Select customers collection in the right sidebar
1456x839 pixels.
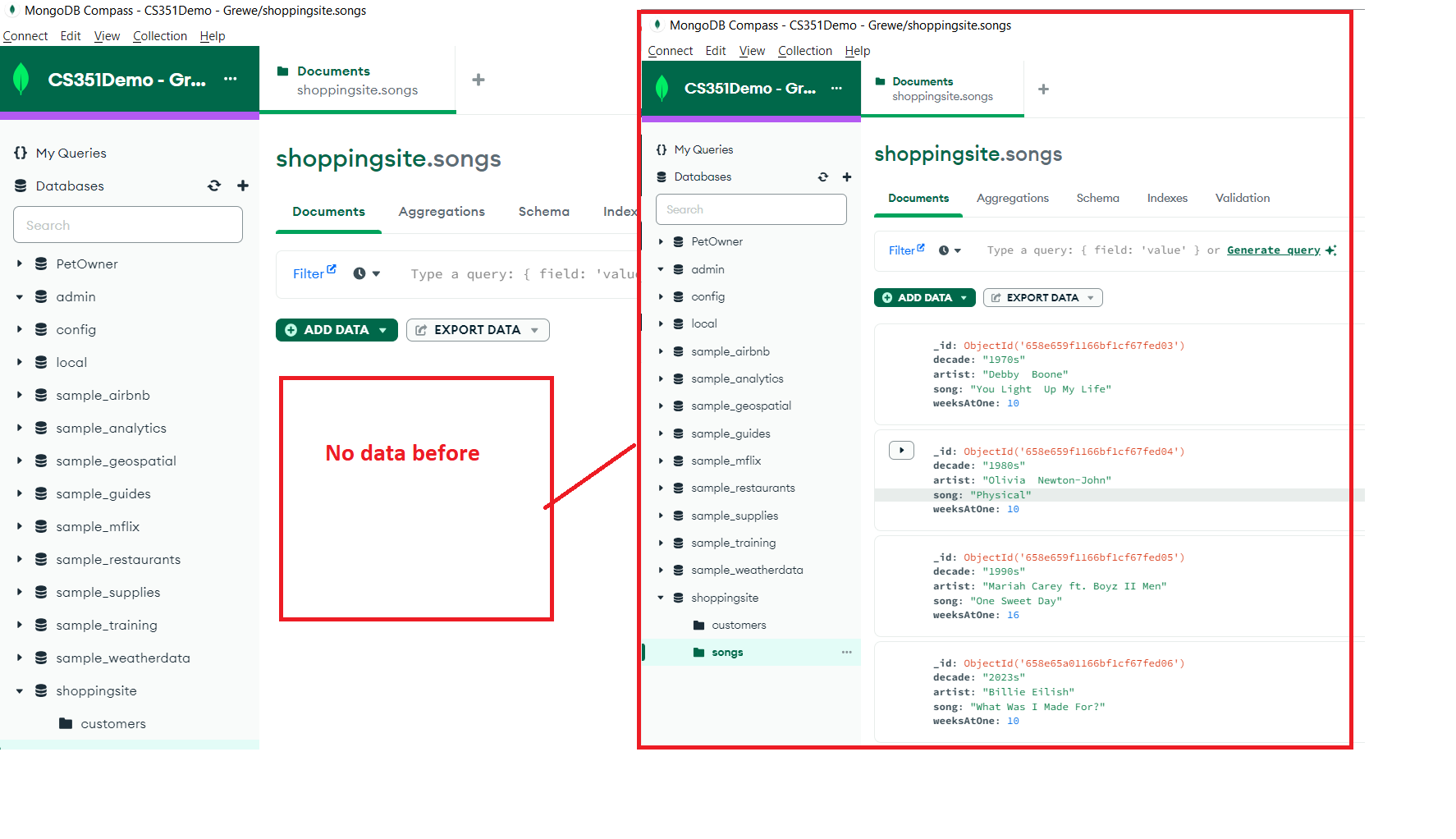click(x=739, y=626)
